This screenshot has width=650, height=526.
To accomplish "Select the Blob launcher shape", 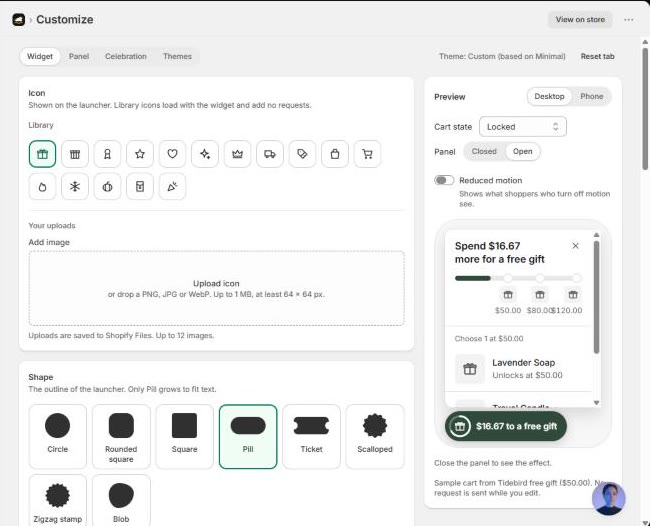I will pyautogui.click(x=121, y=501).
